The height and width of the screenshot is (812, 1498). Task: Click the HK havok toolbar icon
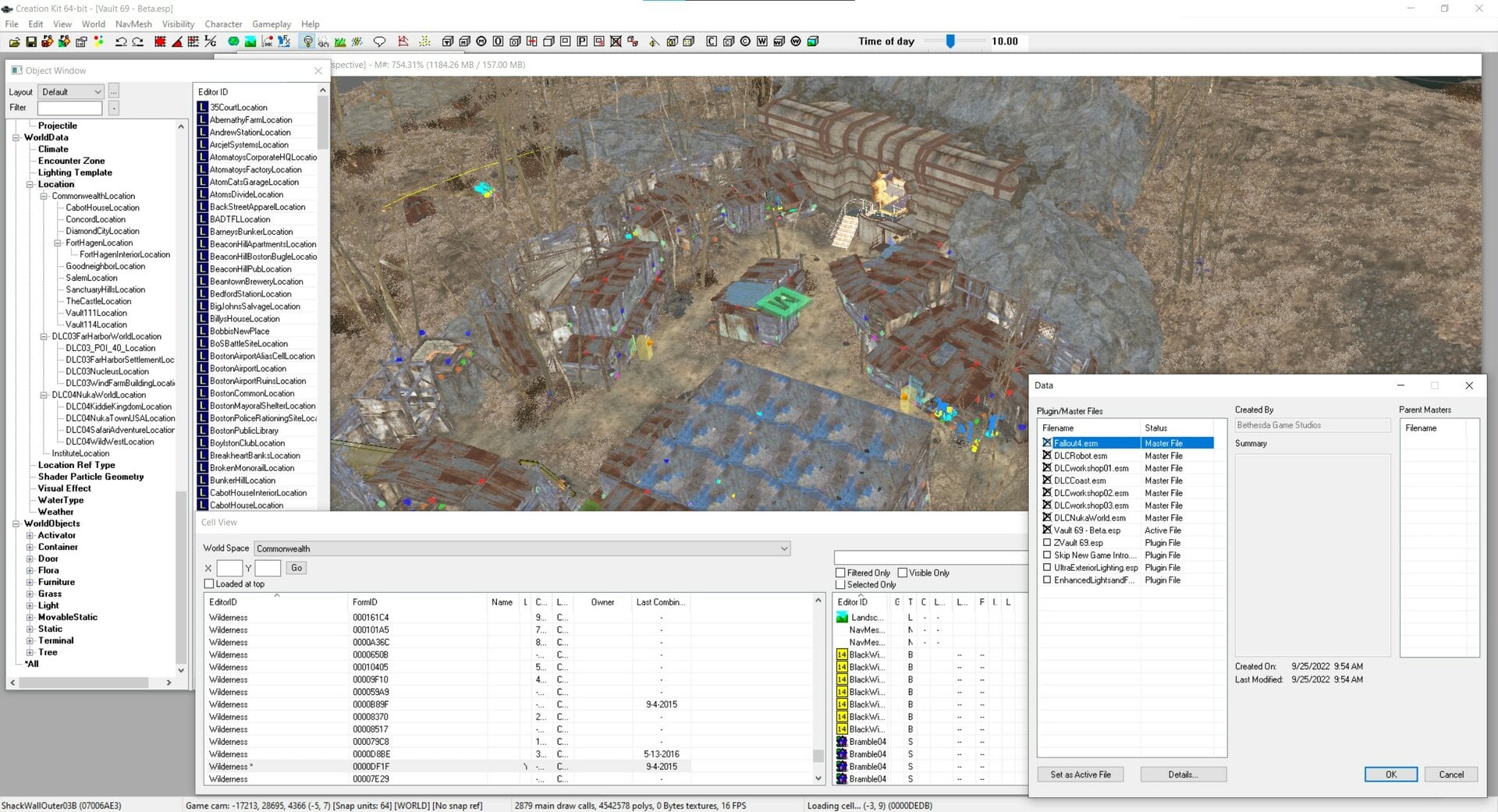tap(267, 41)
